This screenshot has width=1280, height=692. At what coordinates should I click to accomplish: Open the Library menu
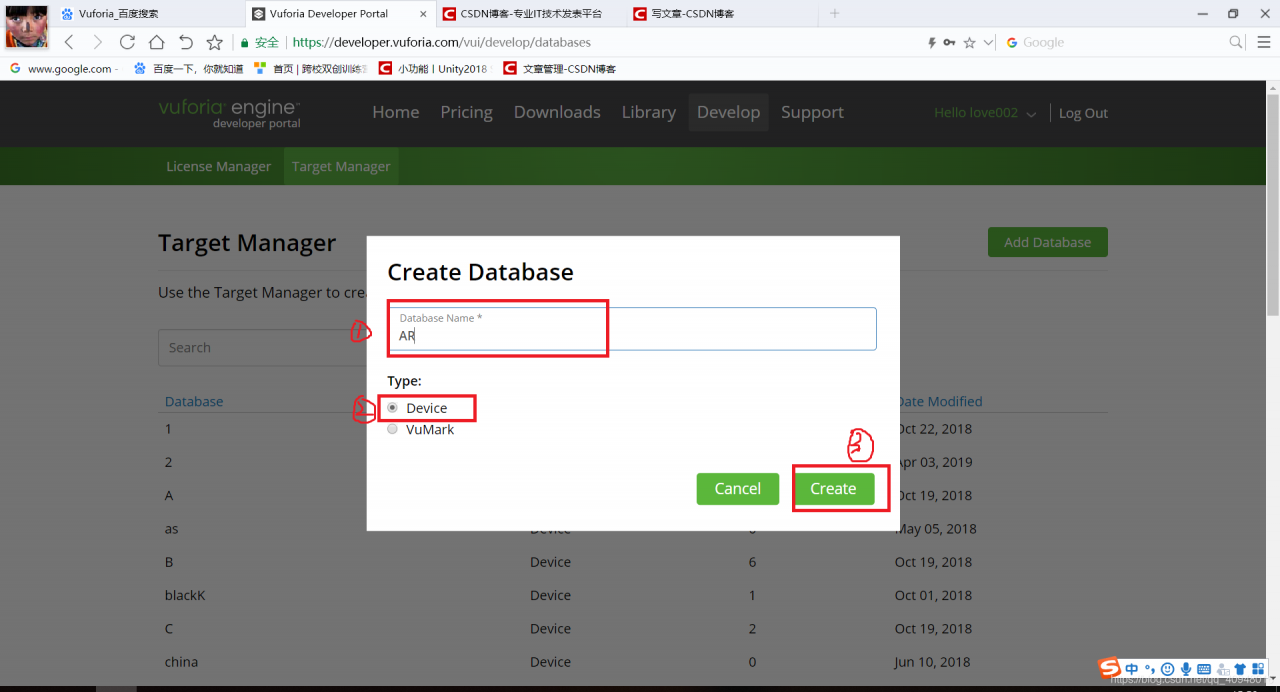coord(649,112)
